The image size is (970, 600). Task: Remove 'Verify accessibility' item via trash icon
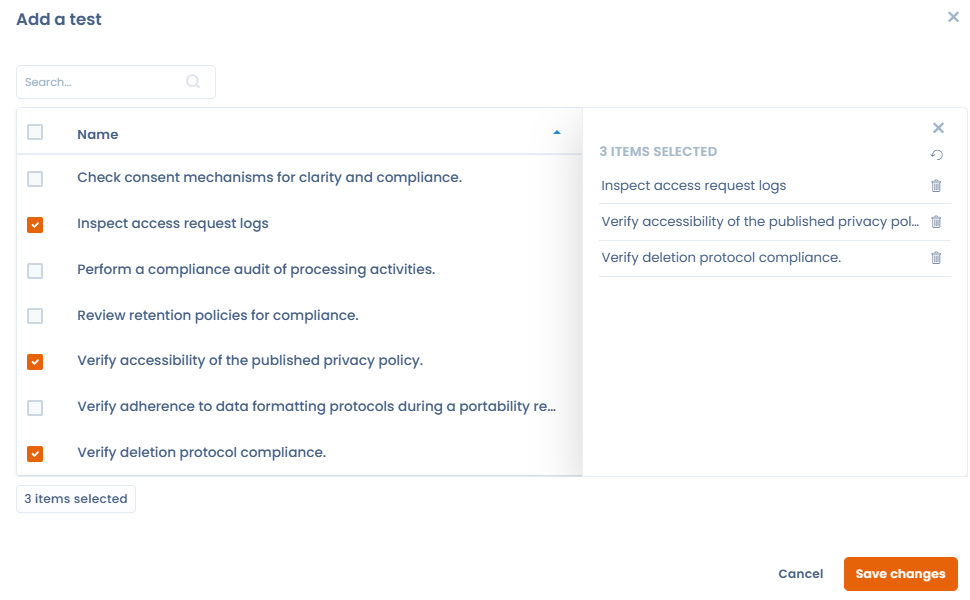(x=936, y=222)
